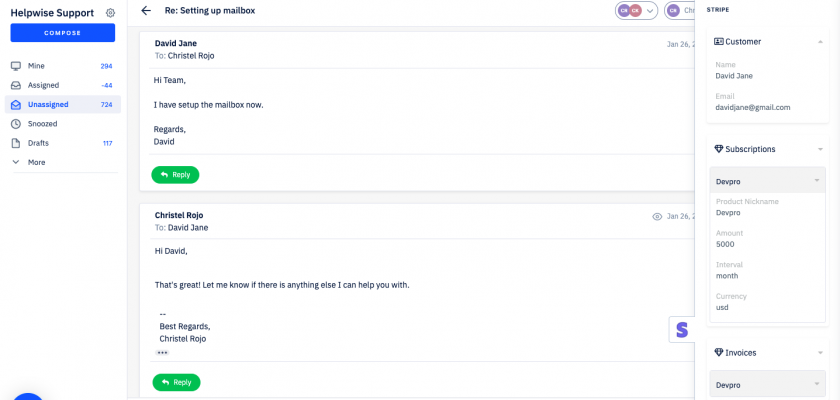The height and width of the screenshot is (400, 840).
Task: Click the Customer card icon
Action: click(718, 41)
